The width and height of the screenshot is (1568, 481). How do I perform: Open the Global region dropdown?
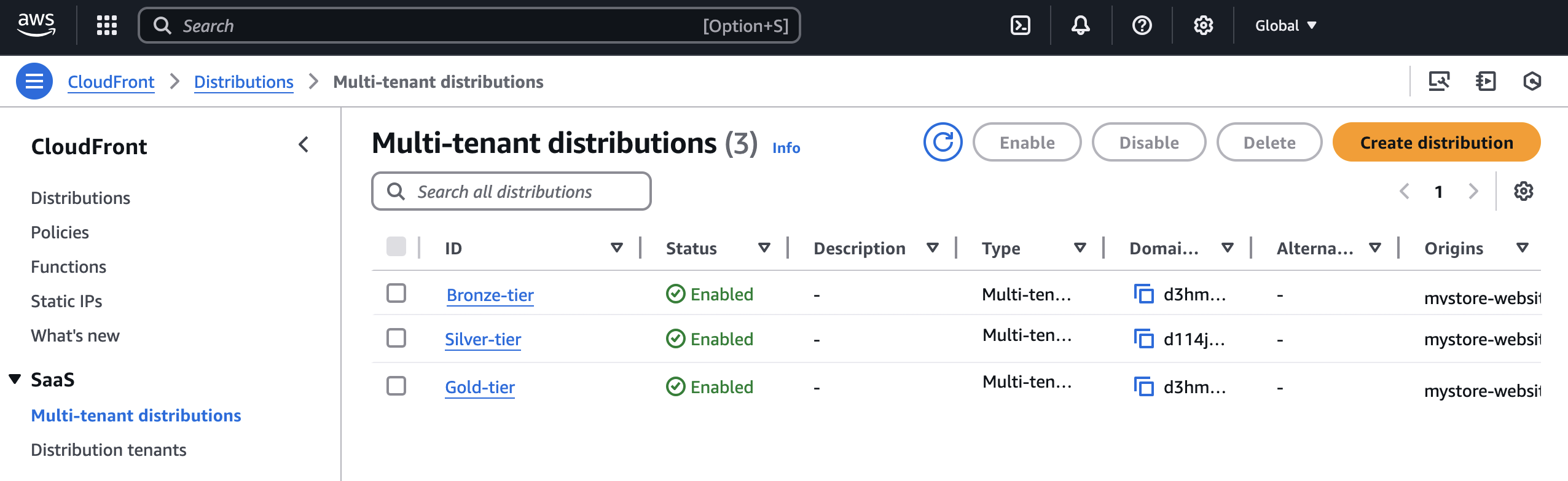tap(1285, 26)
